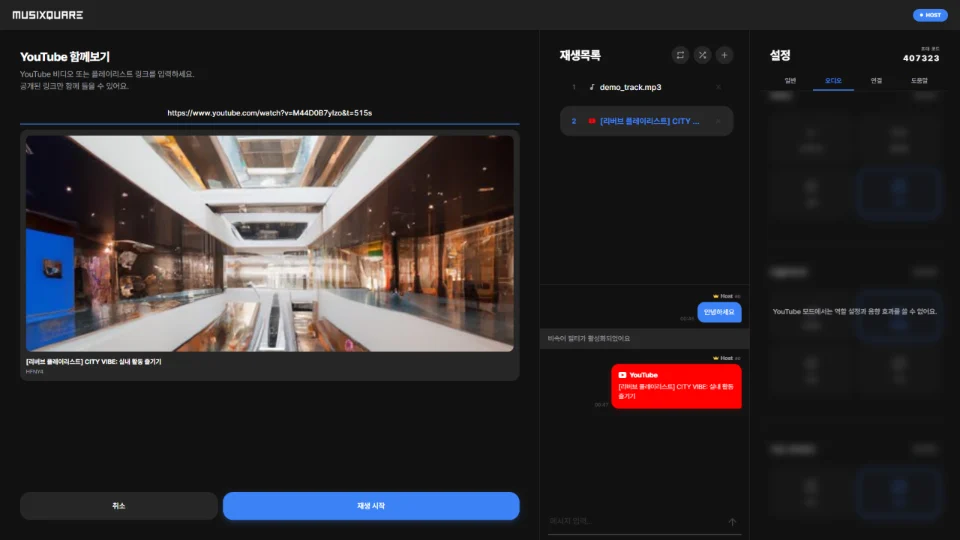Open the 연결 settings tab
Screen dimensions: 960x540
[x=876, y=80]
